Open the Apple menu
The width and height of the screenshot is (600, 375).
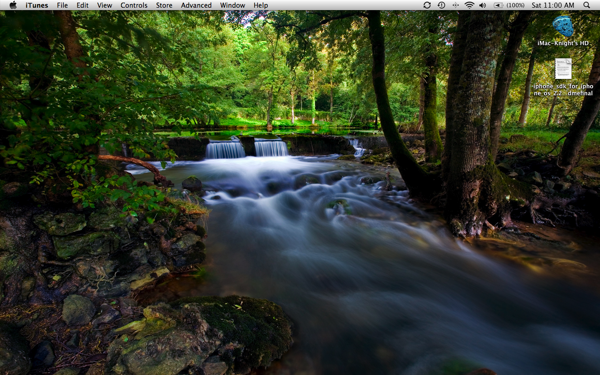13,5
